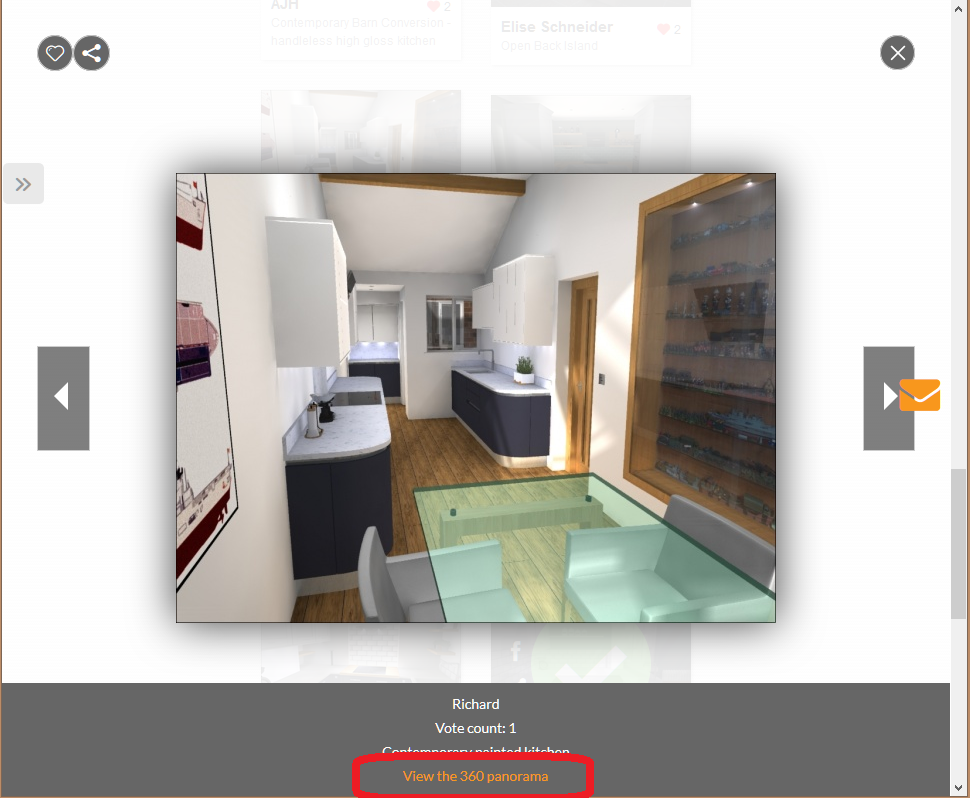Go to previous image with left arrow
970x798 pixels.
63,398
